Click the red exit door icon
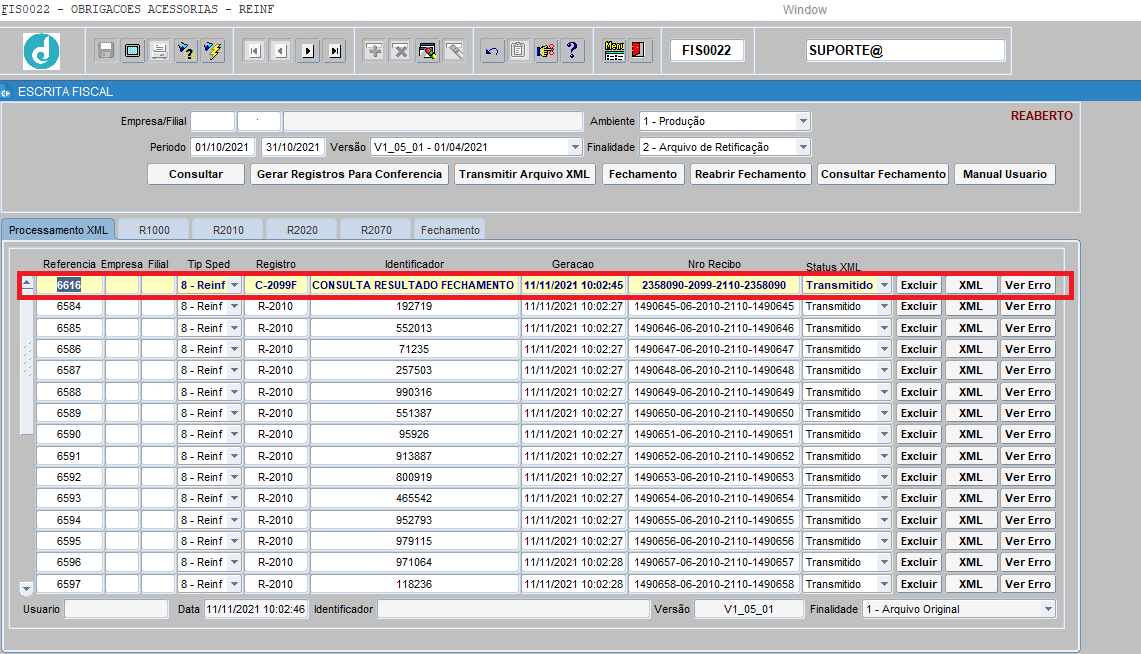This screenshot has height=654, width=1141. 639,51
